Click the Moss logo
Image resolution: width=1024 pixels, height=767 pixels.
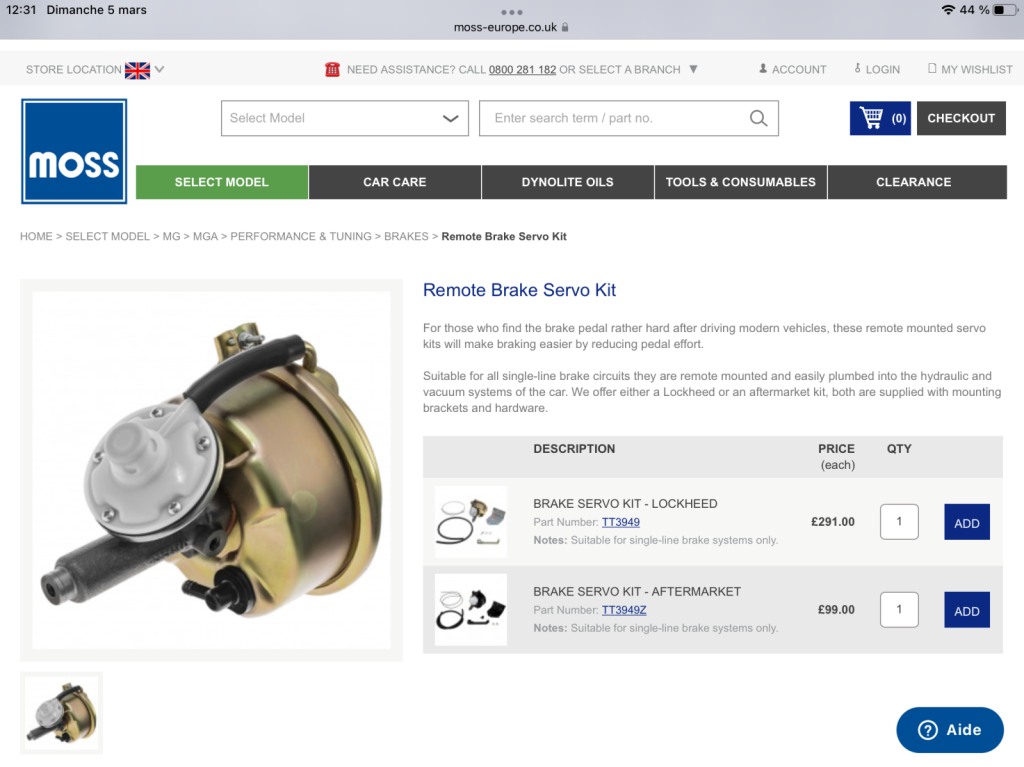(x=74, y=151)
